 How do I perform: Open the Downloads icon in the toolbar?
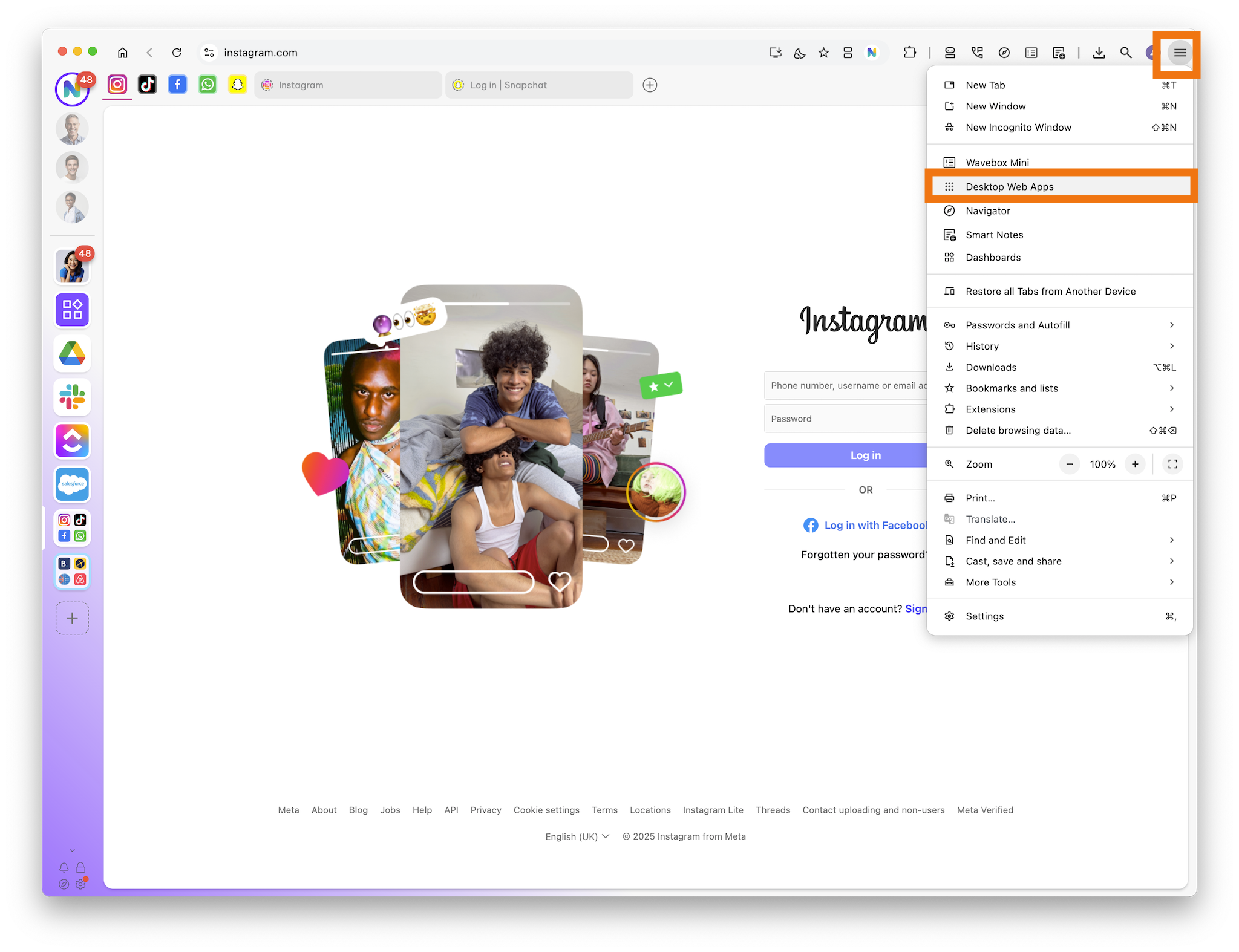pyautogui.click(x=1099, y=53)
